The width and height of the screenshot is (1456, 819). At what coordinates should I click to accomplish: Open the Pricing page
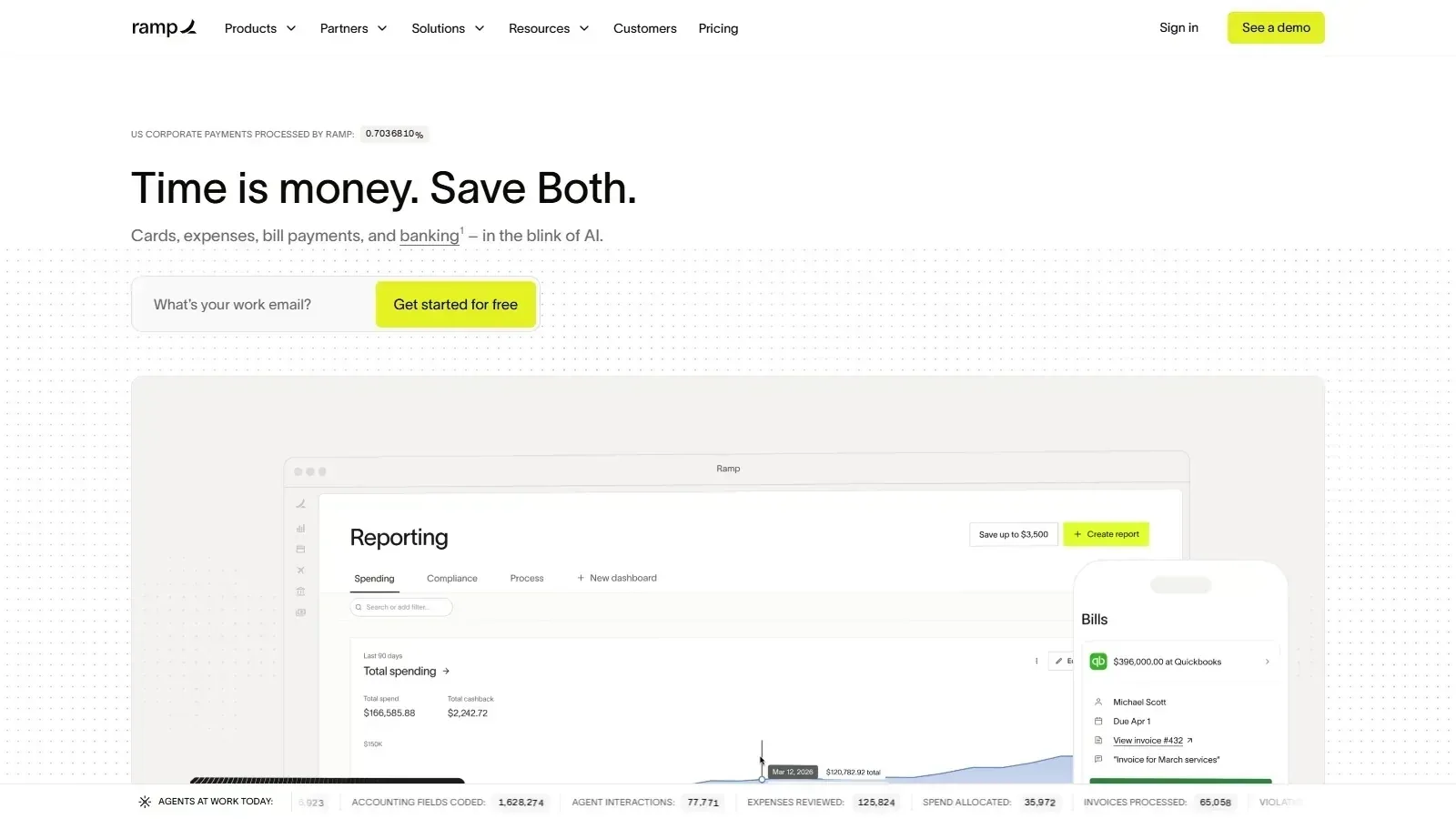click(718, 28)
